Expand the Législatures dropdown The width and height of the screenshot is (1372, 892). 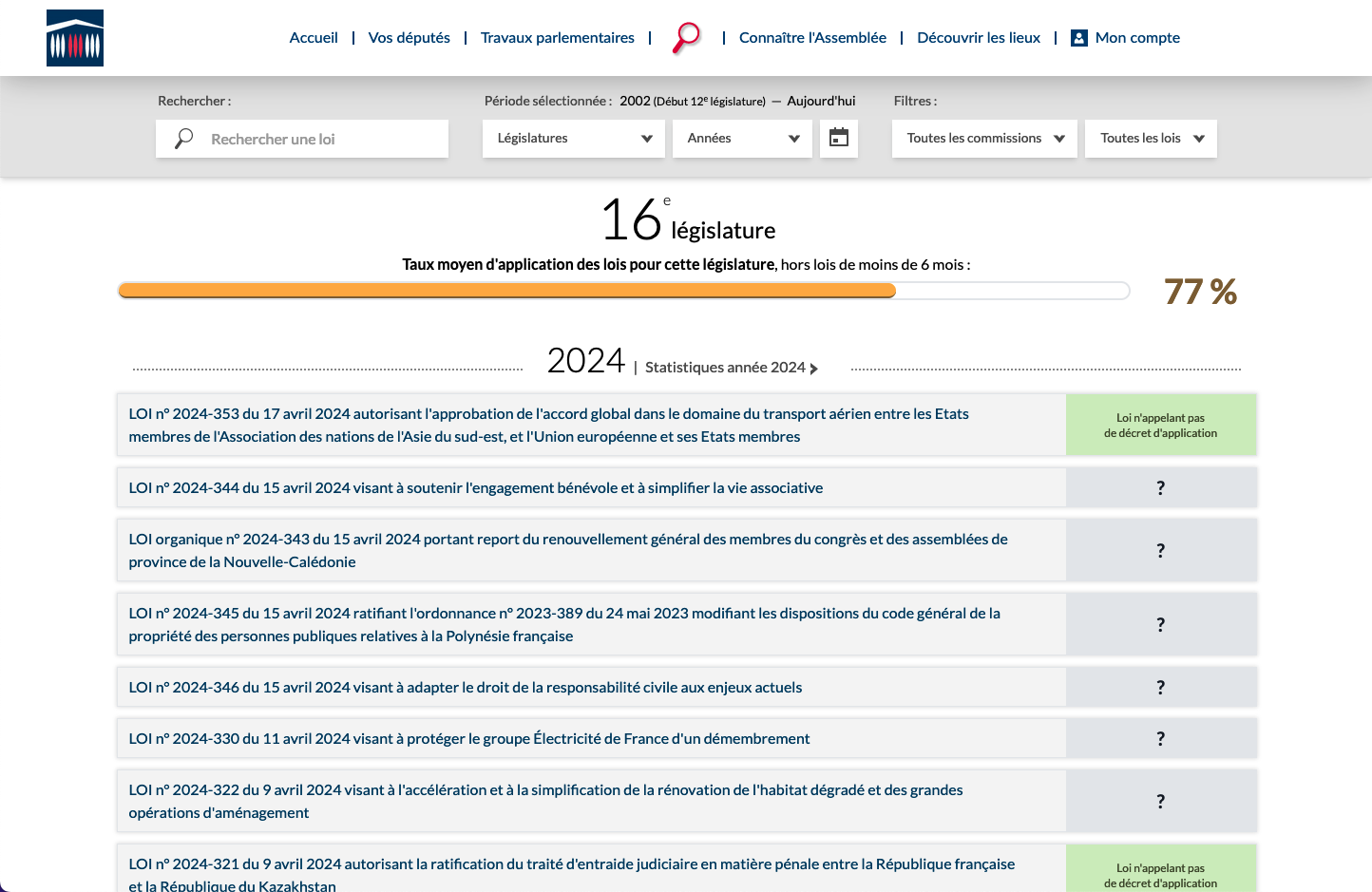[x=573, y=139]
